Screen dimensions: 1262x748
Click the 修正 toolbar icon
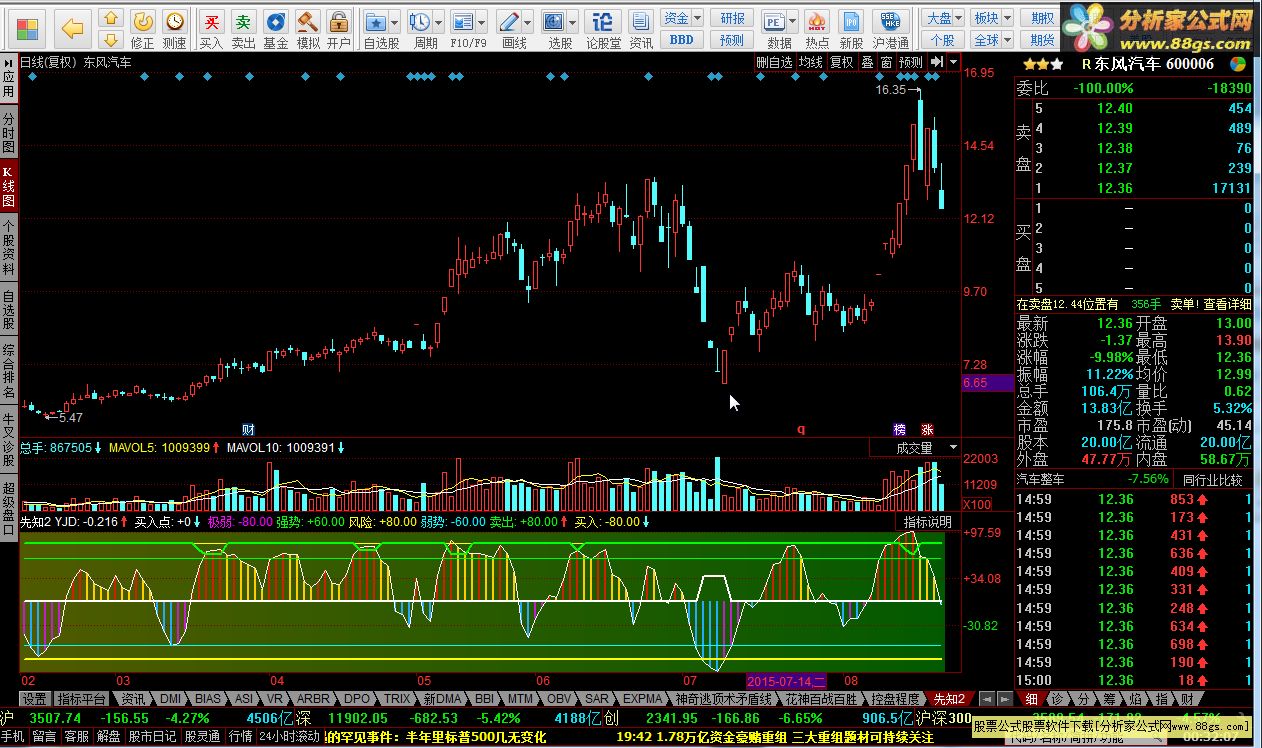click(x=143, y=28)
